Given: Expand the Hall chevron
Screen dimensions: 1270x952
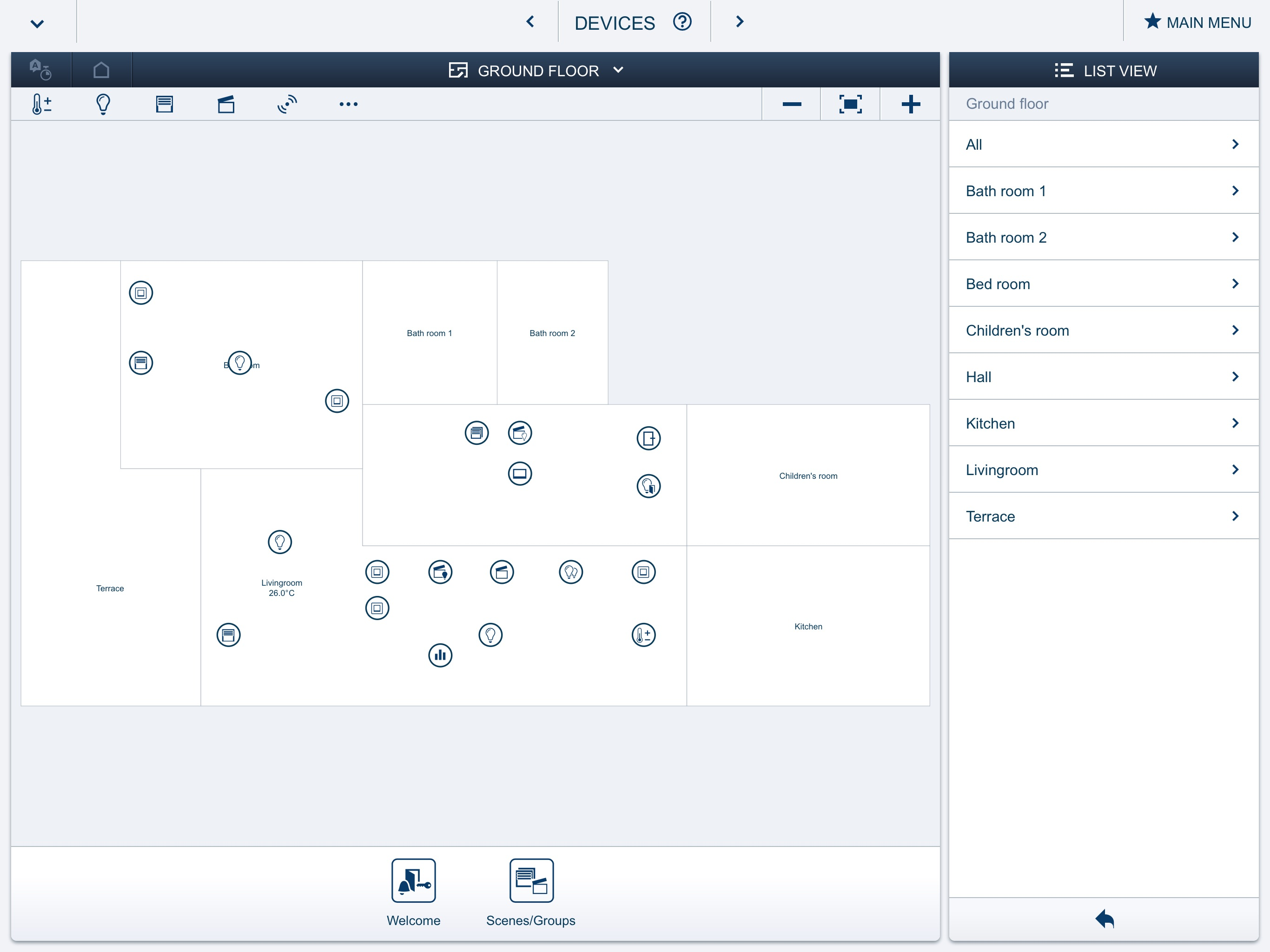Looking at the screenshot, I should (x=1236, y=377).
